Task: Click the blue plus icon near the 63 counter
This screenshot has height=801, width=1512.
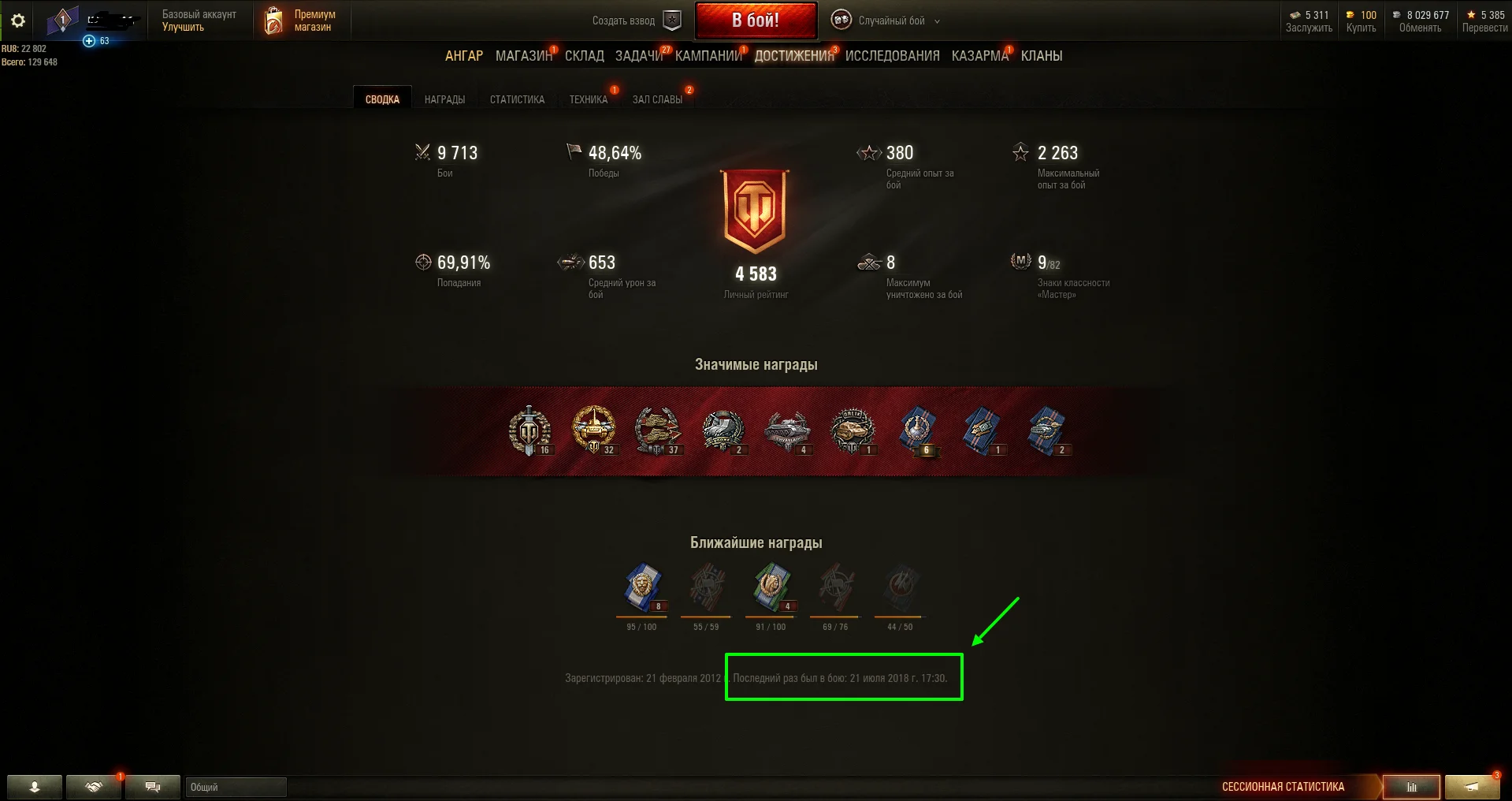Action: (x=89, y=41)
